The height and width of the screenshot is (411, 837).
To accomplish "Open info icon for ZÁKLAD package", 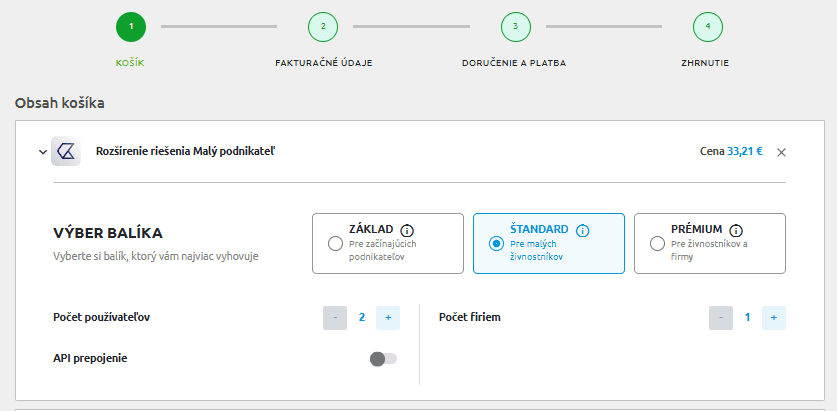I will tap(407, 230).
